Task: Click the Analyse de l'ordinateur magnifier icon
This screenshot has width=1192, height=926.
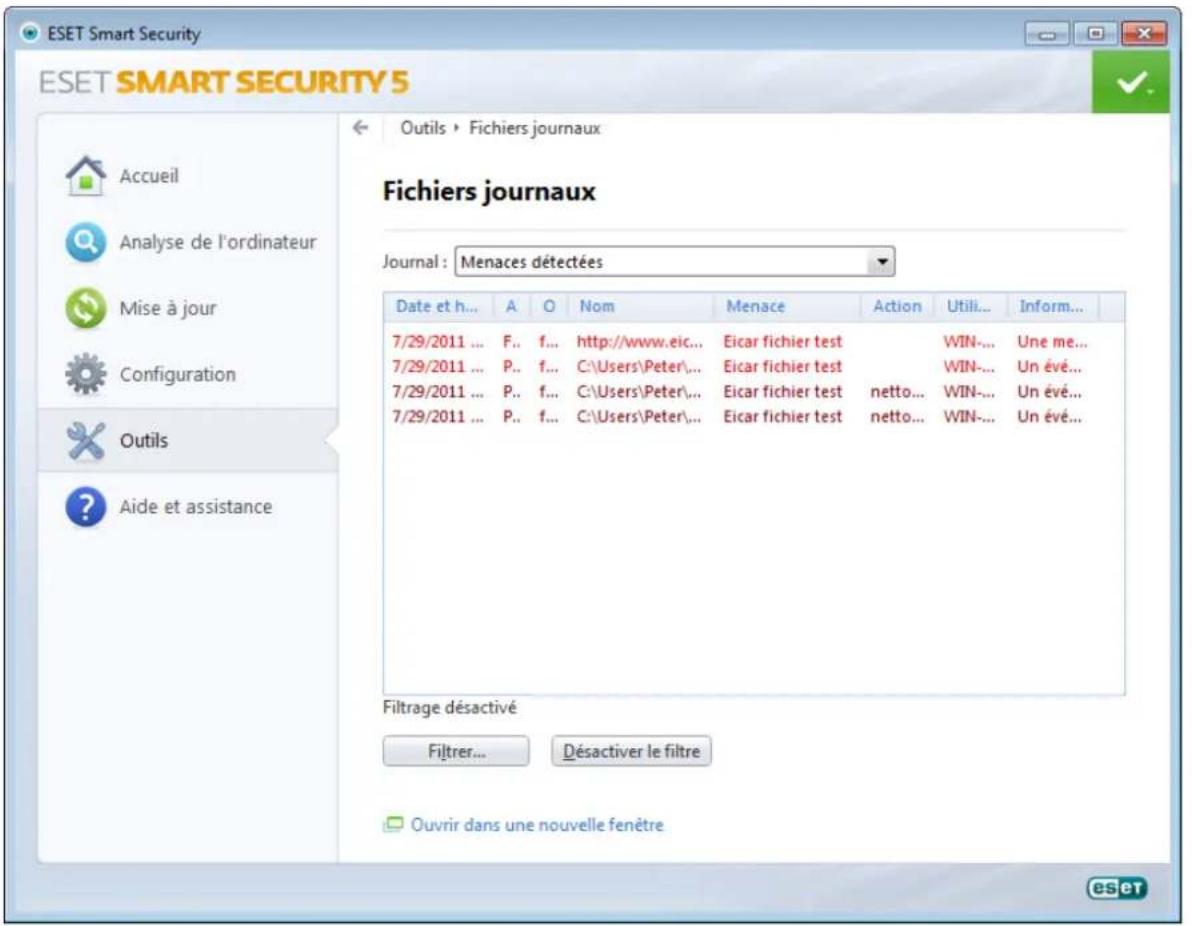Action: point(86,243)
